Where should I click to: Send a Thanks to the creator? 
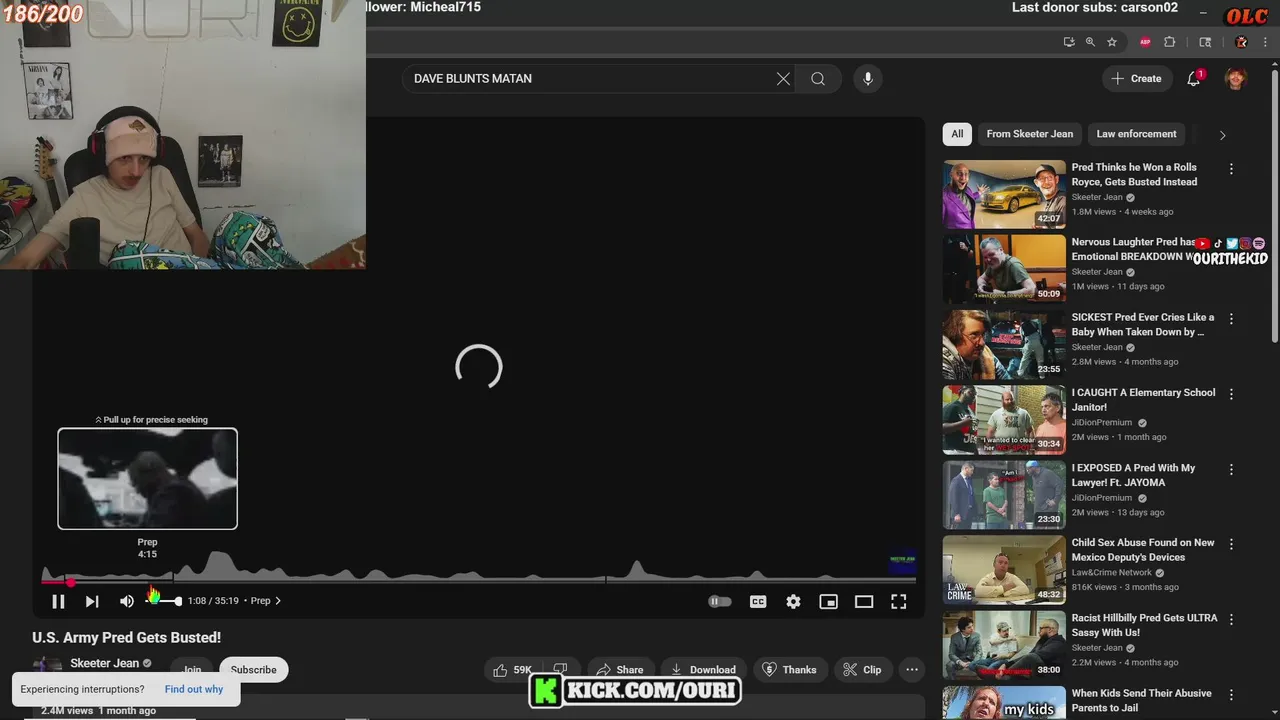point(789,670)
